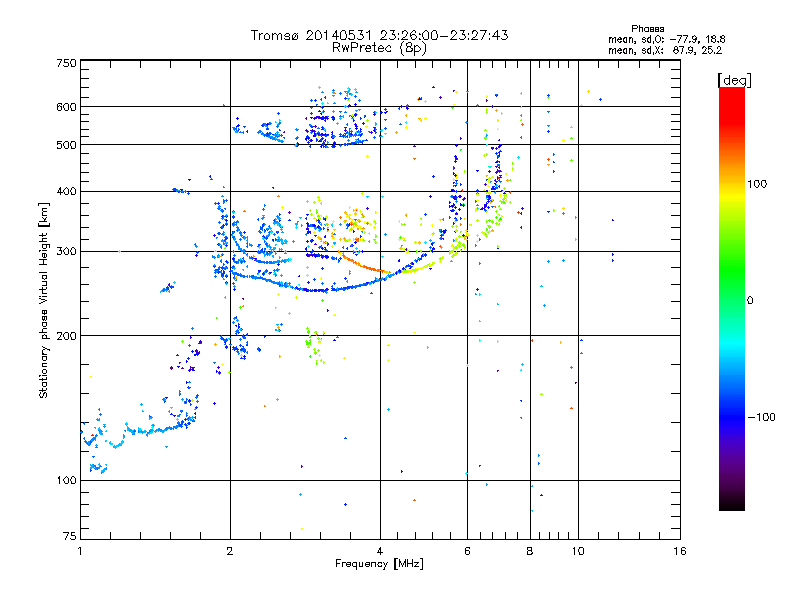Click the color bar 100 degree label

[x=757, y=184]
